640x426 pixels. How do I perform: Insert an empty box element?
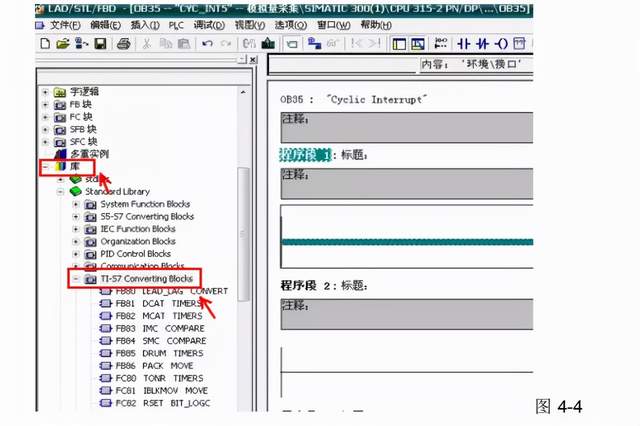(520, 44)
